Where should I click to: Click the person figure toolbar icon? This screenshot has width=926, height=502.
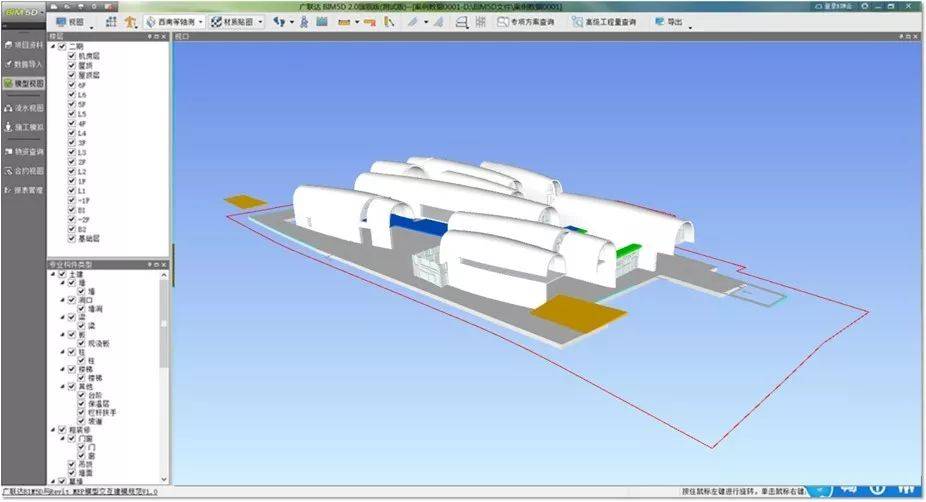point(304,22)
